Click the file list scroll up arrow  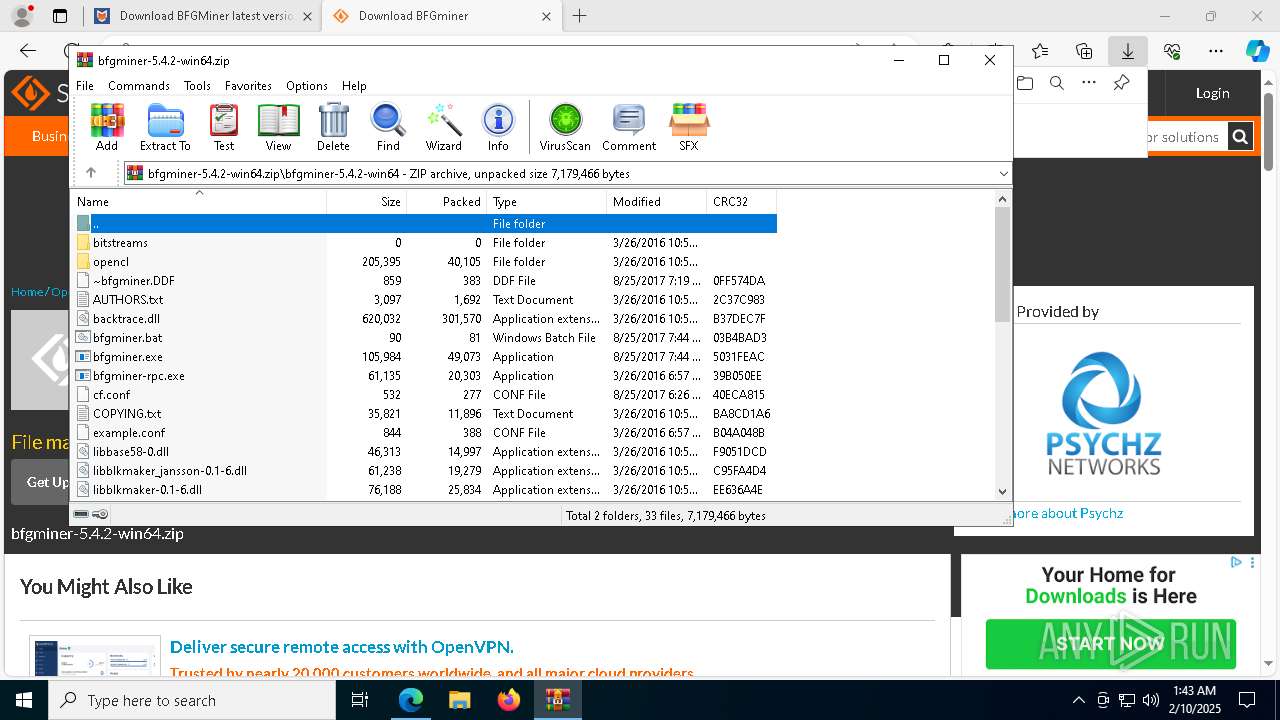[x=1003, y=199]
